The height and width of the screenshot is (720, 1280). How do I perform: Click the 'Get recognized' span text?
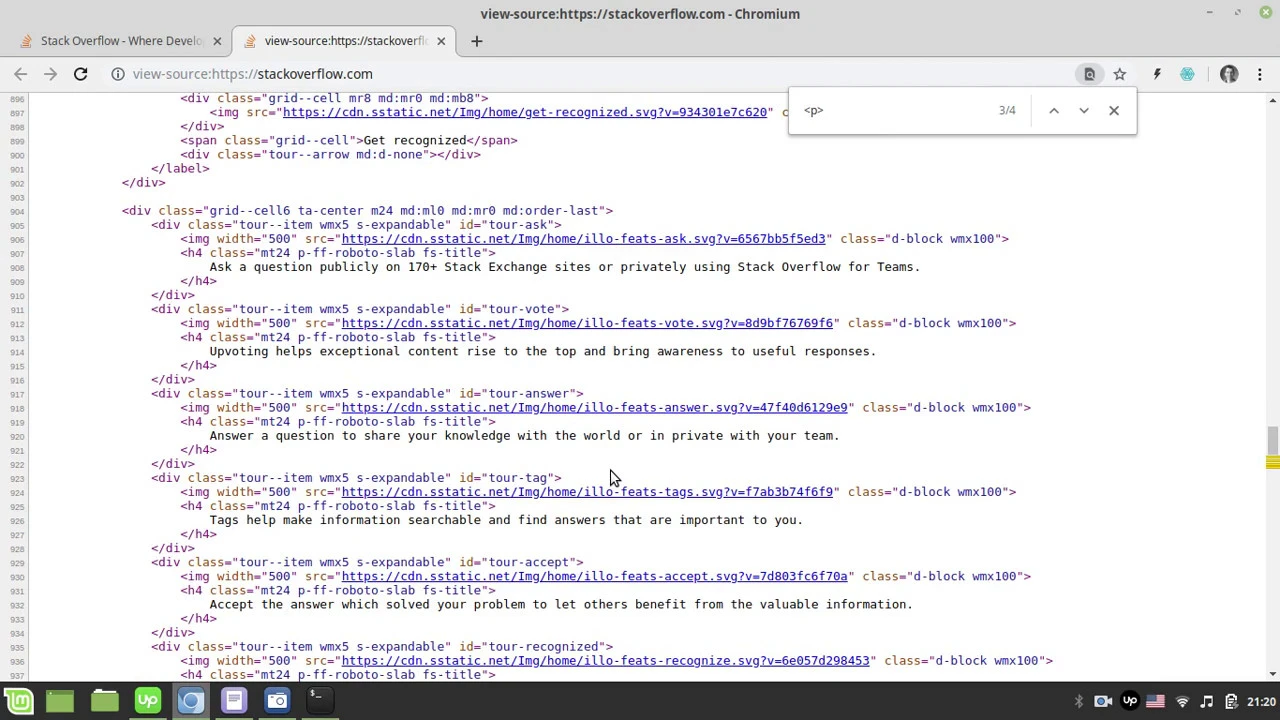tap(415, 141)
